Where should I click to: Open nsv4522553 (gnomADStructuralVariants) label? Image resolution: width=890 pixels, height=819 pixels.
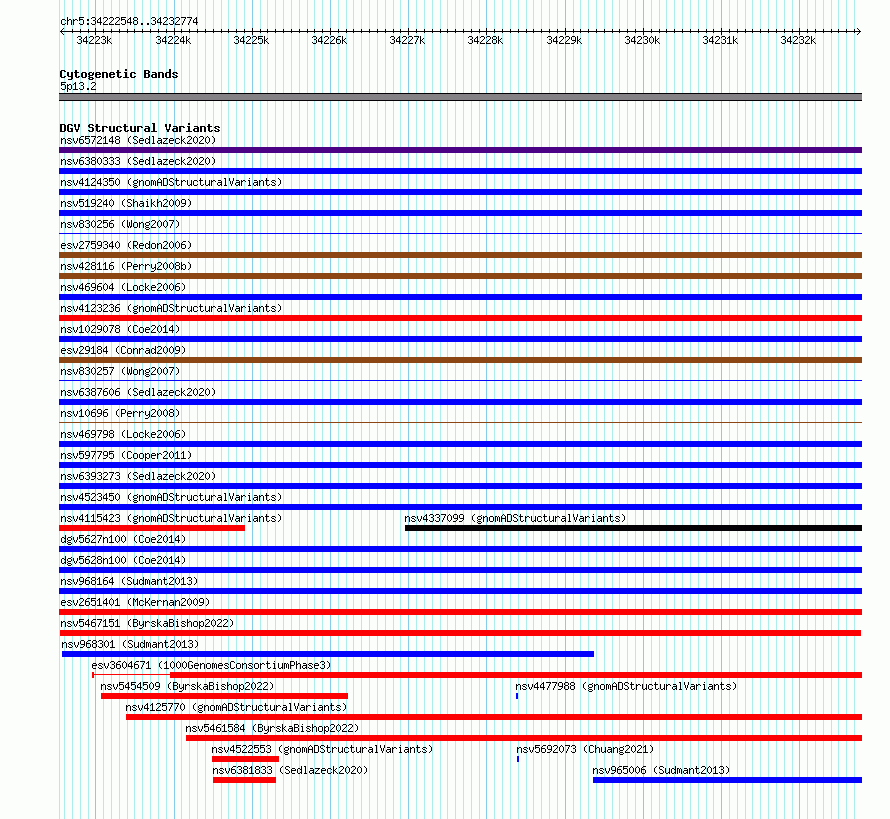322,749
